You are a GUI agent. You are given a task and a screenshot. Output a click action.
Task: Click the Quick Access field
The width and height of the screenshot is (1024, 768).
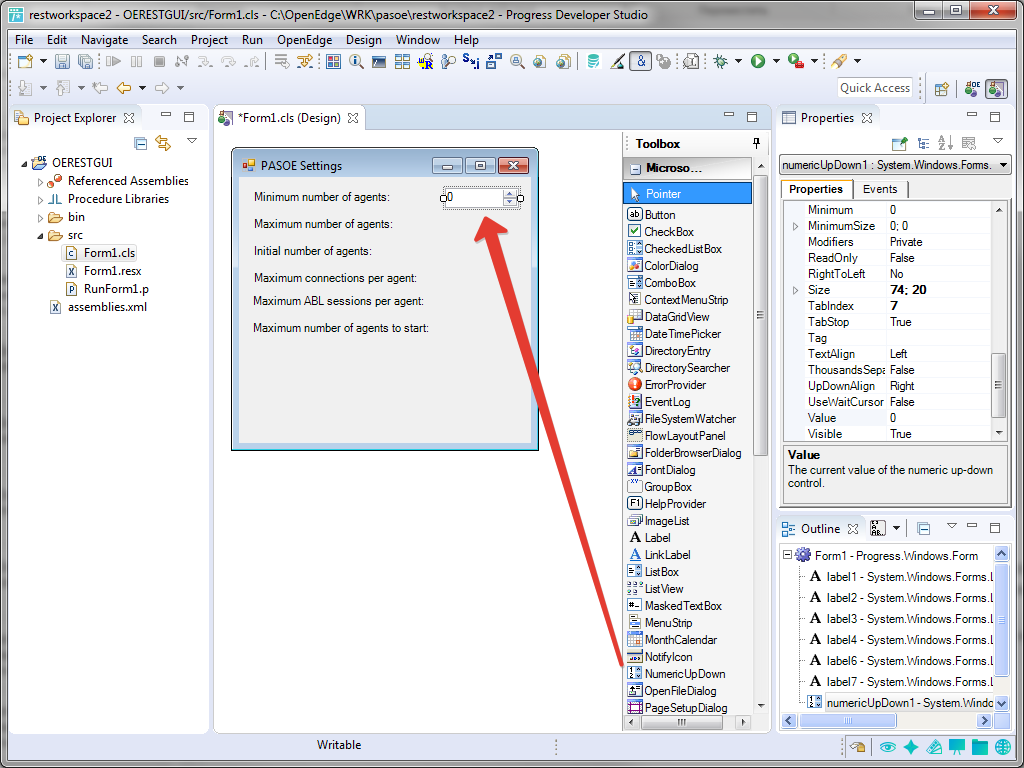875,88
